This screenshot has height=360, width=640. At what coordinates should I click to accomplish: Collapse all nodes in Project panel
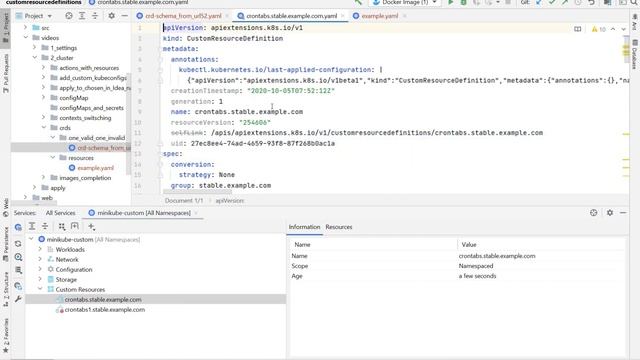point(95,16)
